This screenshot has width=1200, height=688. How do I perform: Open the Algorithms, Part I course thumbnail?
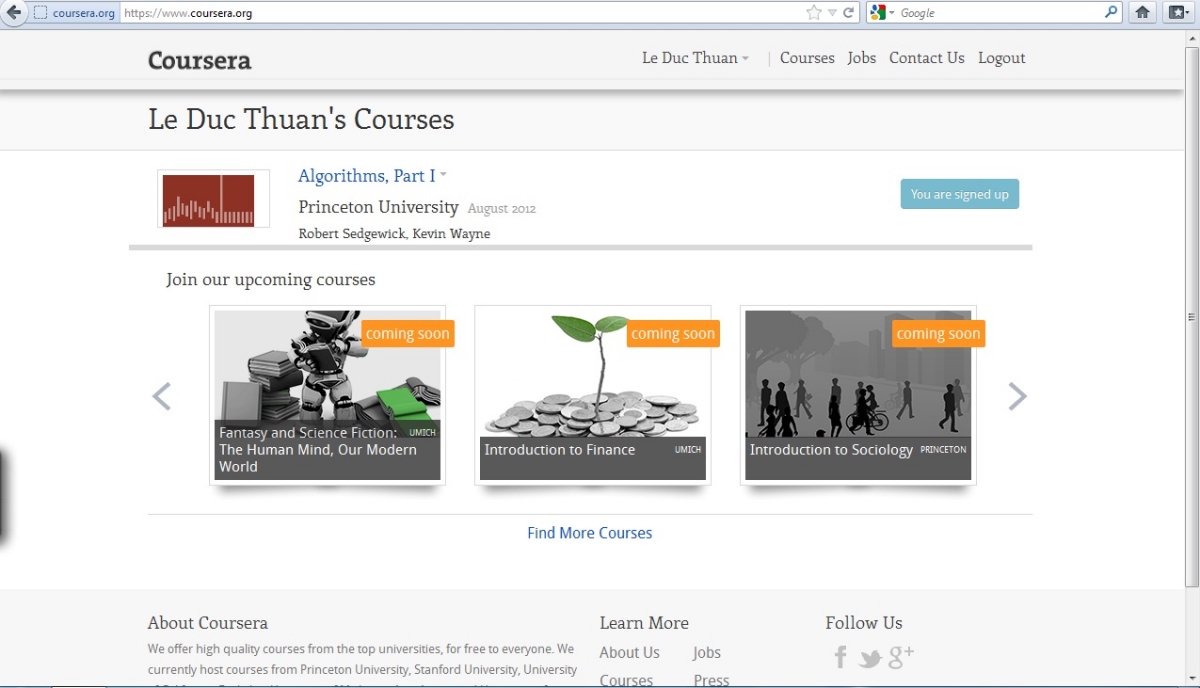[213, 199]
